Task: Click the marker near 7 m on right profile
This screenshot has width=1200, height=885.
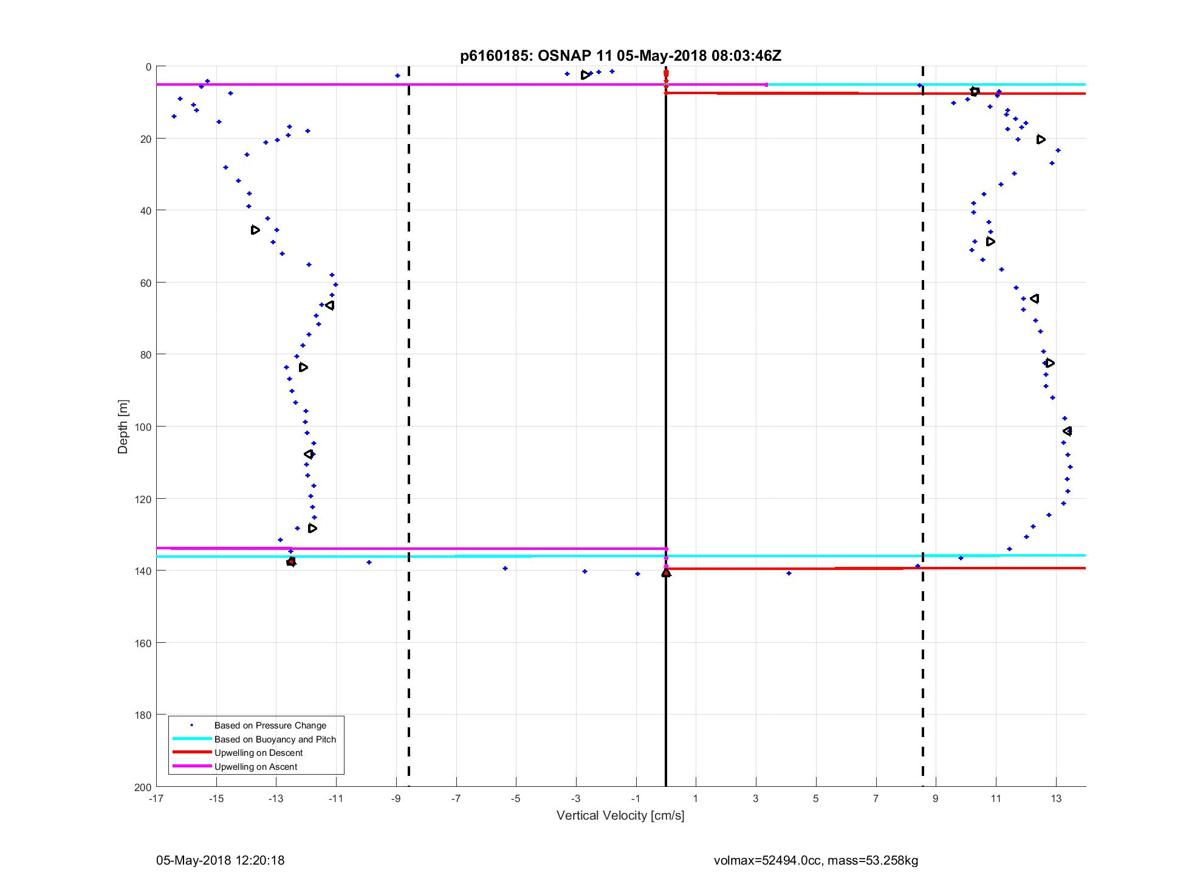Action: [x=974, y=91]
